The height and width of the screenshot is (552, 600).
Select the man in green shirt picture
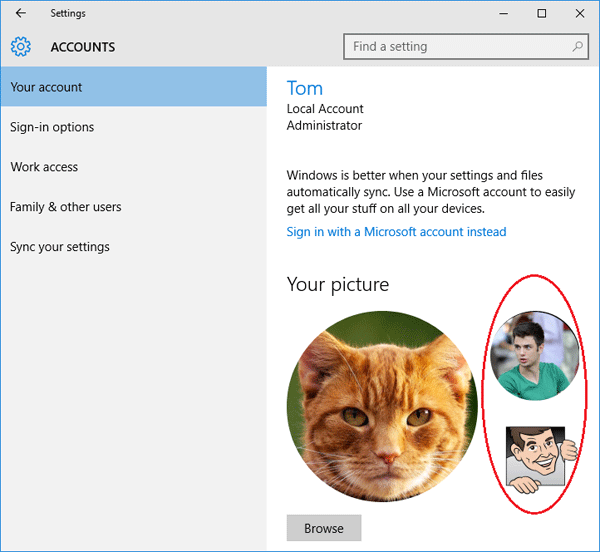pos(534,355)
